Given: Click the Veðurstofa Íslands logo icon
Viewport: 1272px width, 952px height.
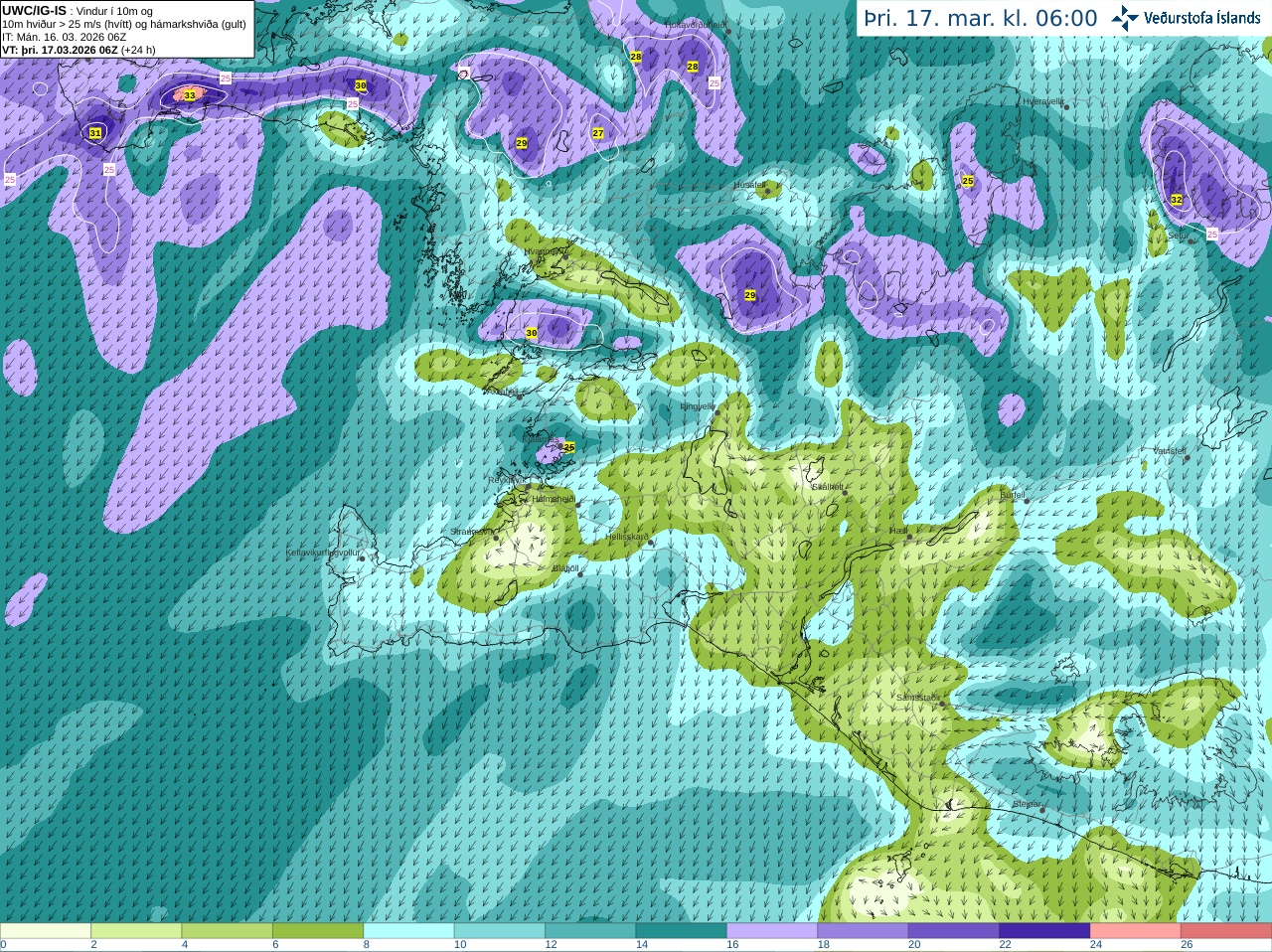Looking at the screenshot, I should pyautogui.click(x=1125, y=18).
